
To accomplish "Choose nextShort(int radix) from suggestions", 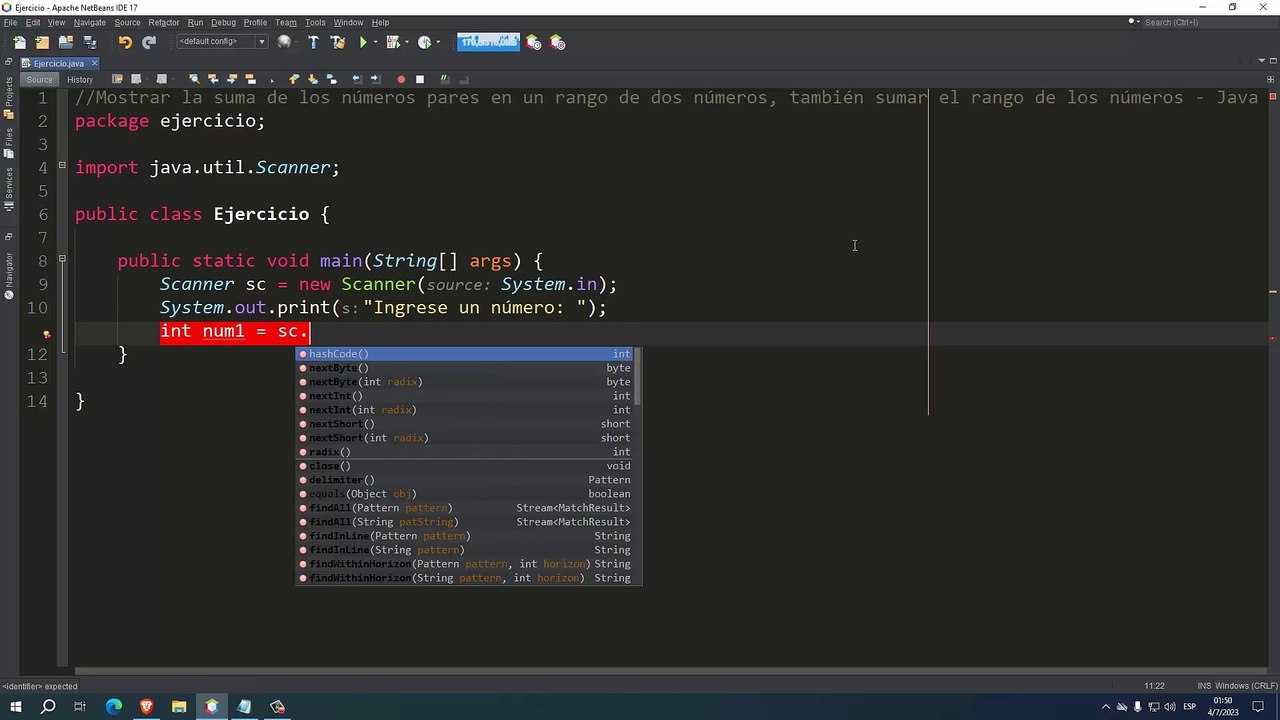I will [465, 438].
